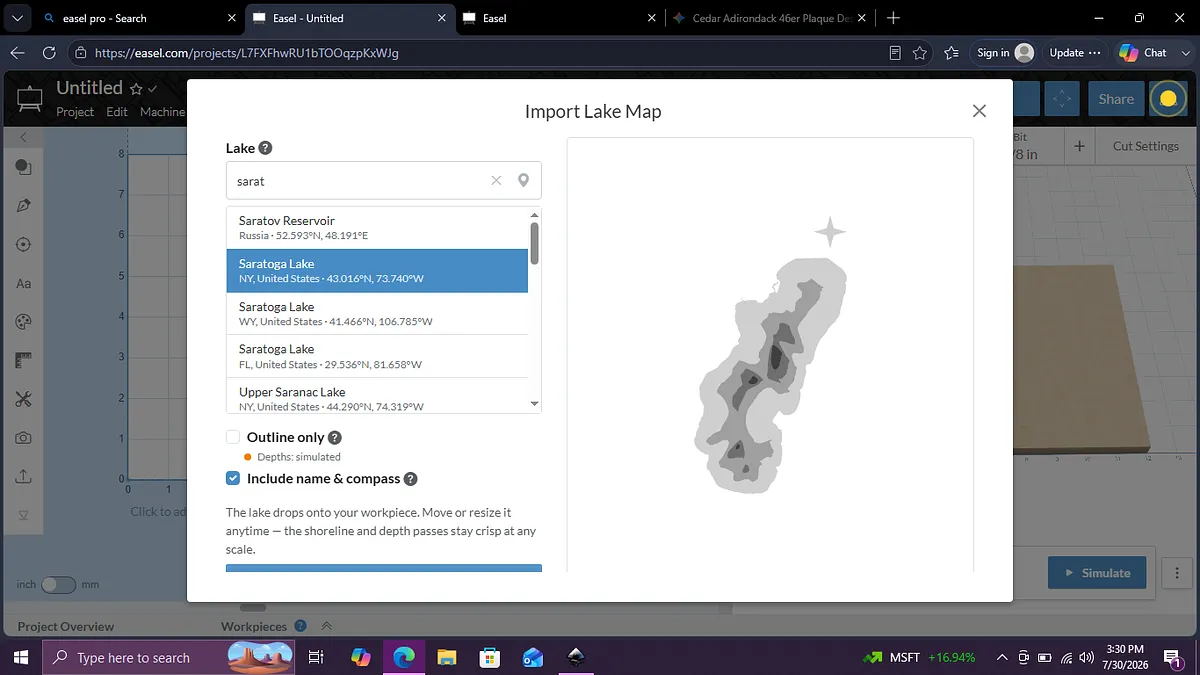Click the import upload icon in sidebar

tap(23, 477)
